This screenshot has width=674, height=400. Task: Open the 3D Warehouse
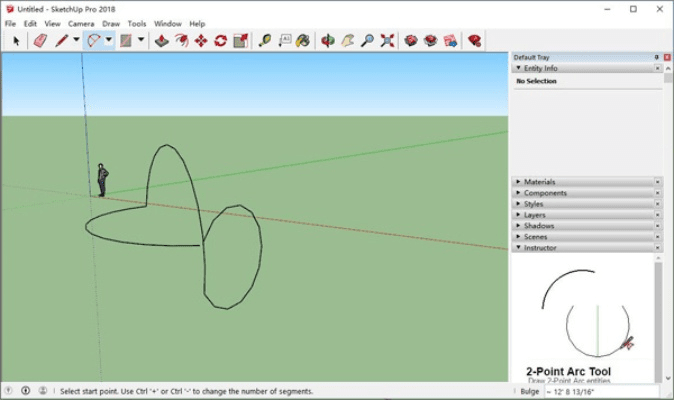tap(411, 41)
